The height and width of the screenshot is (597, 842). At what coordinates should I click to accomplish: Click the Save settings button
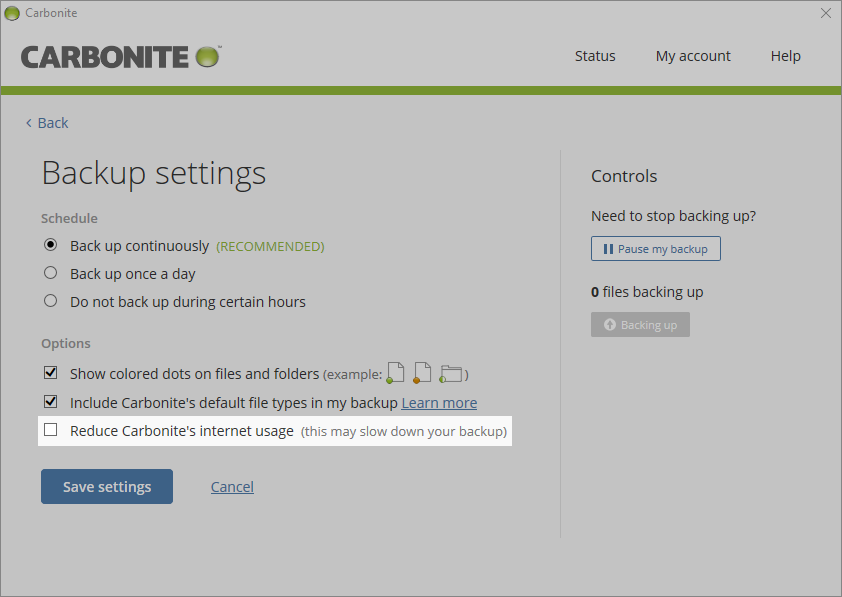(x=106, y=486)
